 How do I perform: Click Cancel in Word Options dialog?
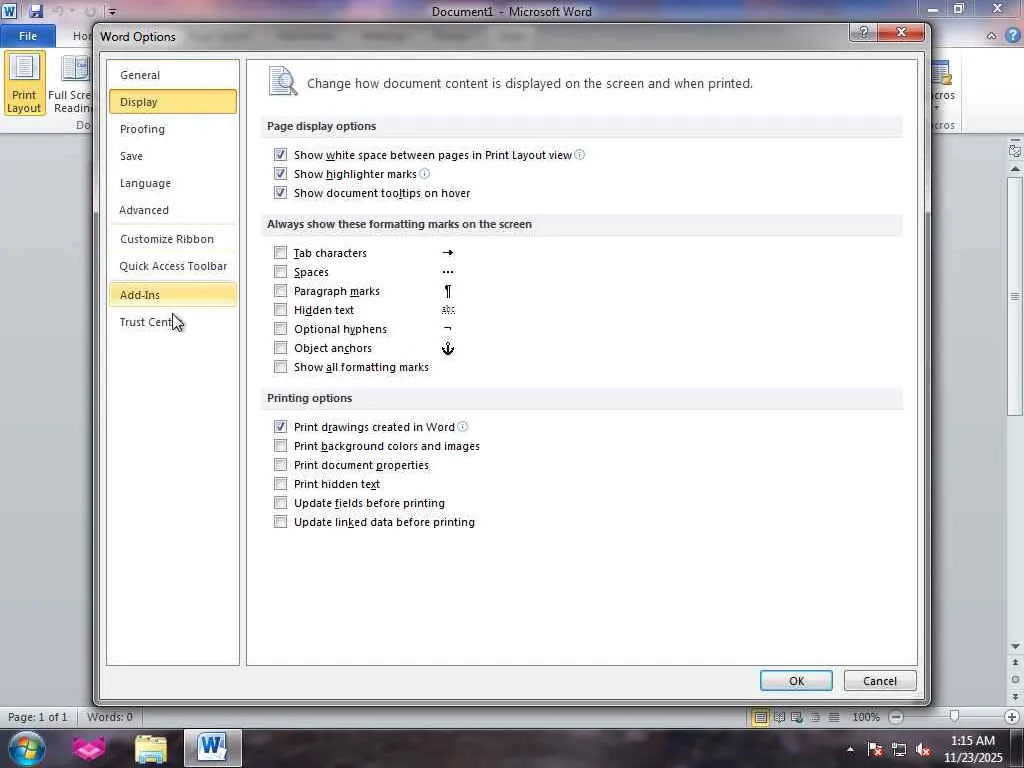[x=880, y=680]
